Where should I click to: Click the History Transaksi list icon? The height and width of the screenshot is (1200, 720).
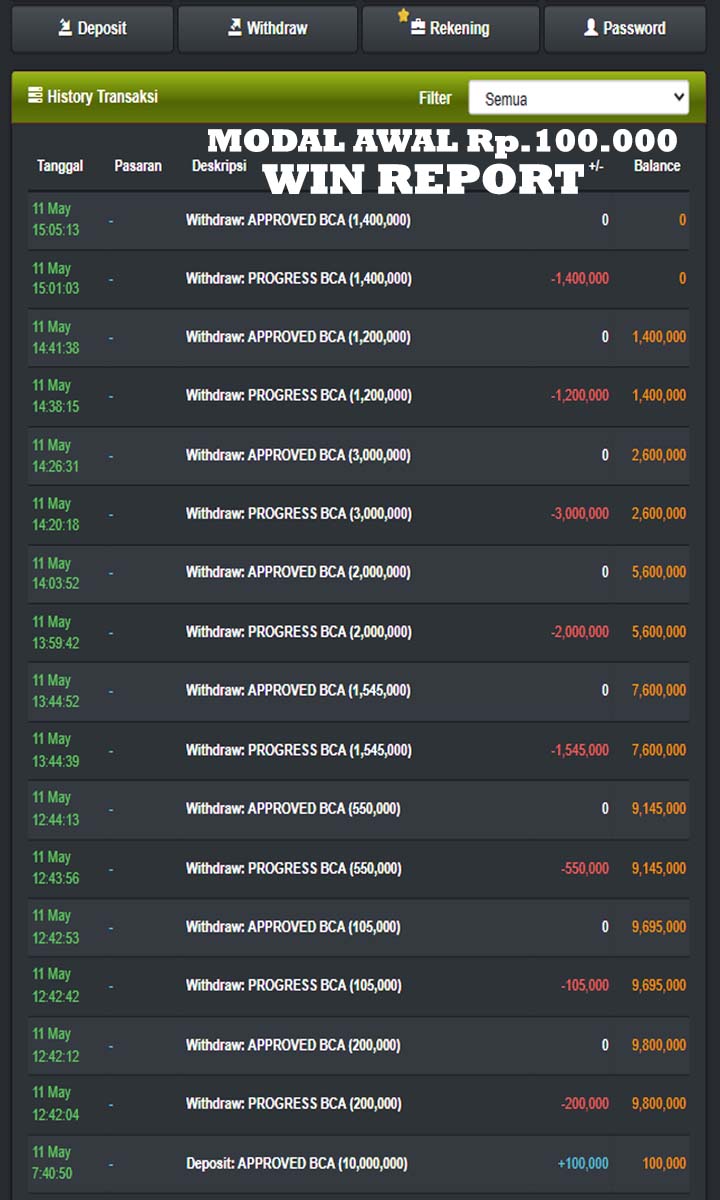tap(35, 96)
